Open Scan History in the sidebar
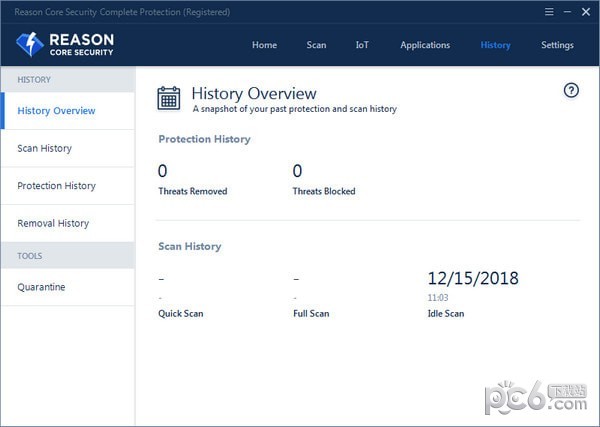Viewport: 600px width, 427px height. (68, 148)
